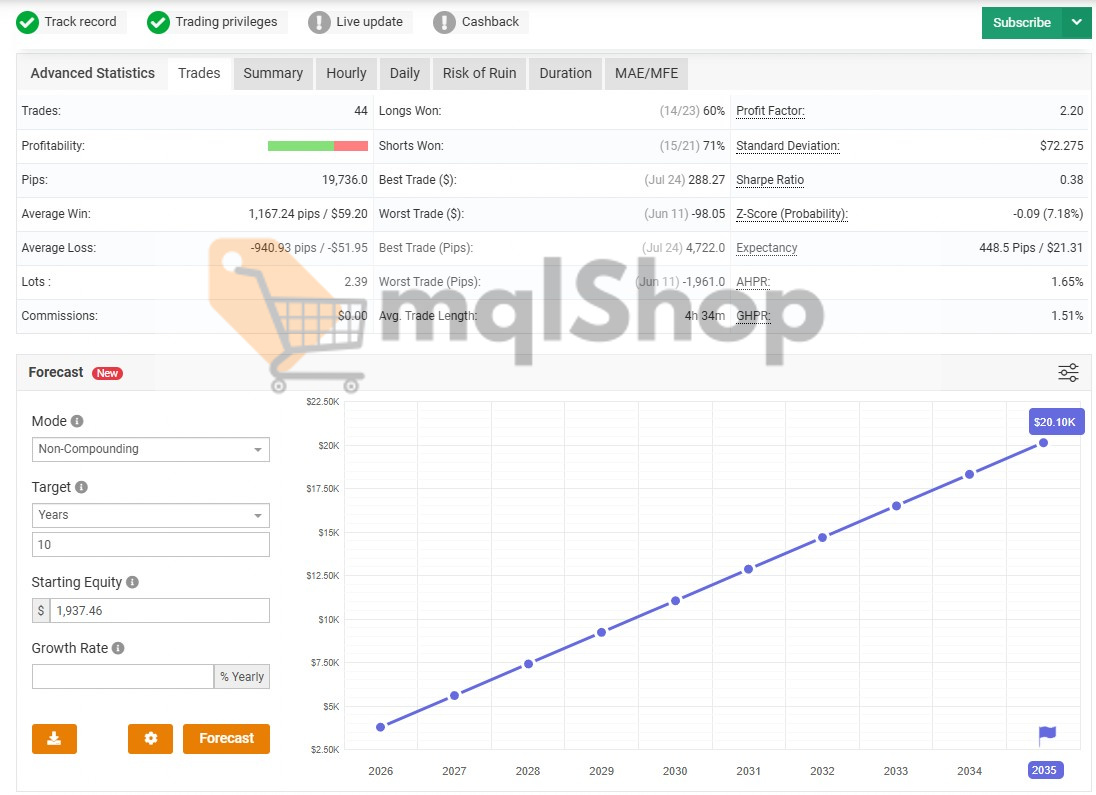The height and width of the screenshot is (795, 1096).
Task: Expand the Subscribe button dropdown arrow
Action: (x=1076, y=22)
